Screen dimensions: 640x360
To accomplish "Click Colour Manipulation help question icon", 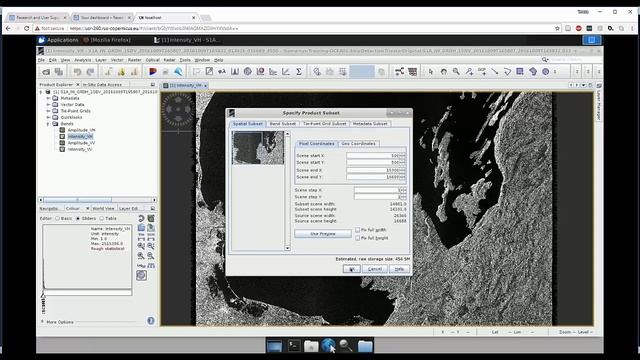I will 151,321.
